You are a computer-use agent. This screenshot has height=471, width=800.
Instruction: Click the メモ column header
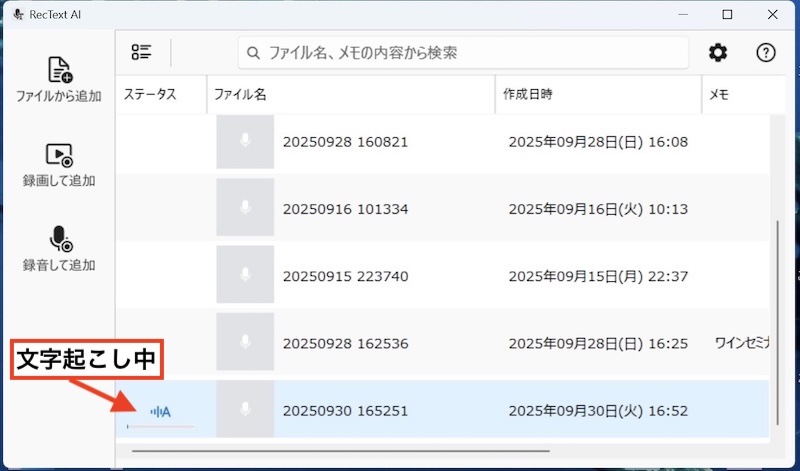(718, 95)
